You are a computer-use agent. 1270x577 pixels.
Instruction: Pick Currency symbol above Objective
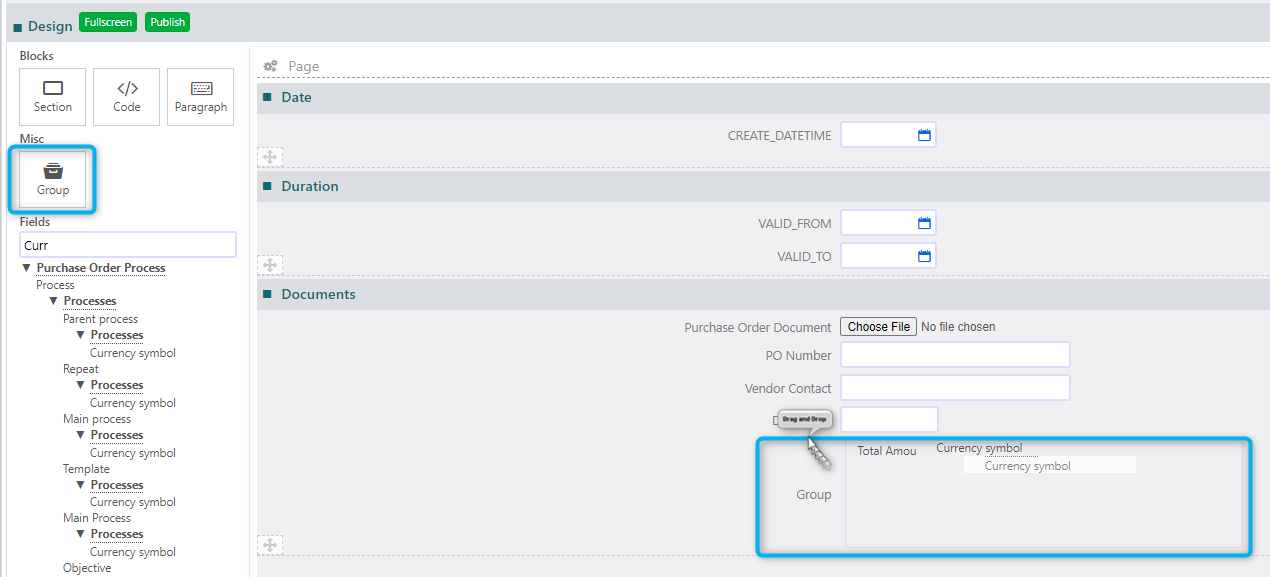click(x=133, y=552)
